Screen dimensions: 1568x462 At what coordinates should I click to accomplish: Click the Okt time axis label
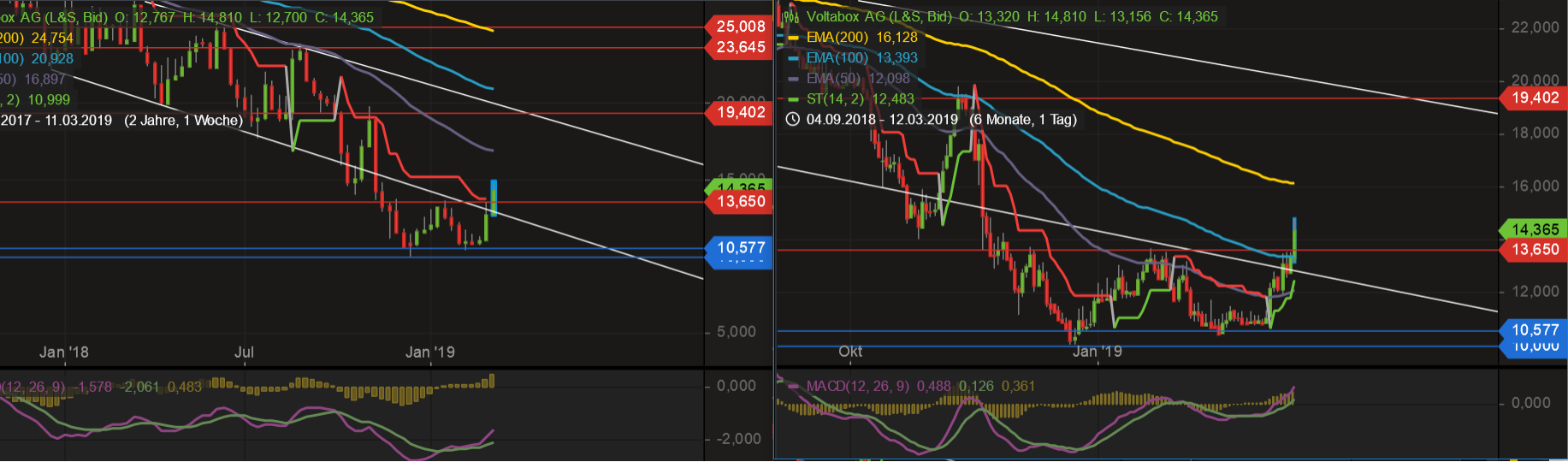[x=850, y=352]
